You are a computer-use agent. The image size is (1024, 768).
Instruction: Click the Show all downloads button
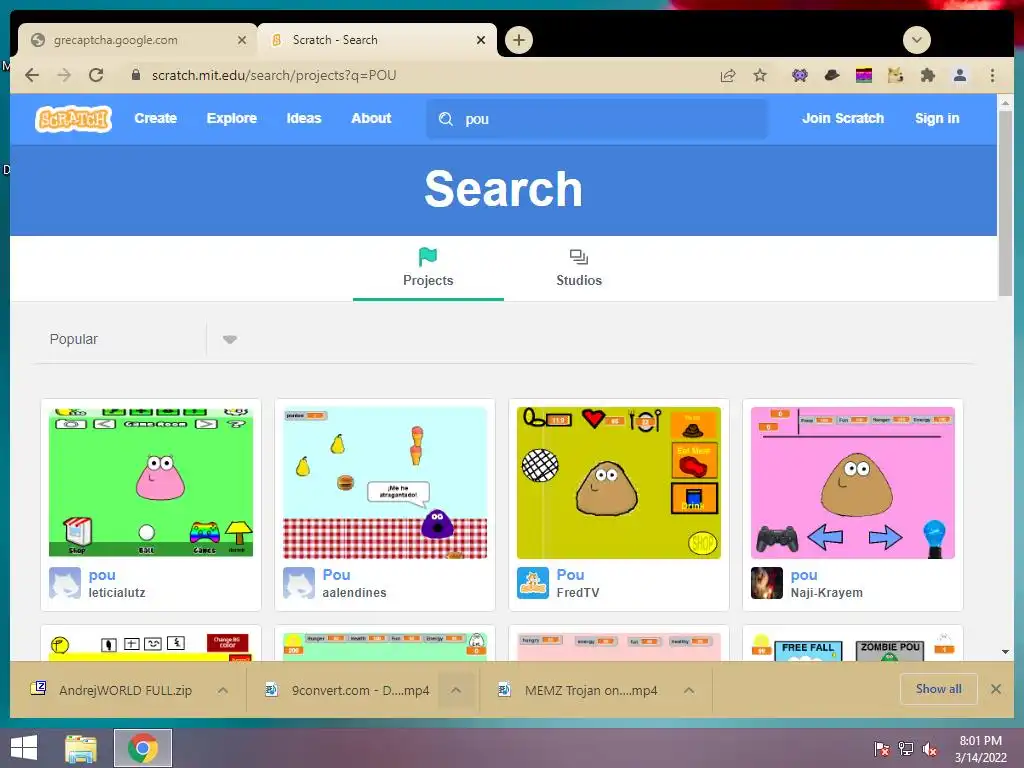click(938, 689)
